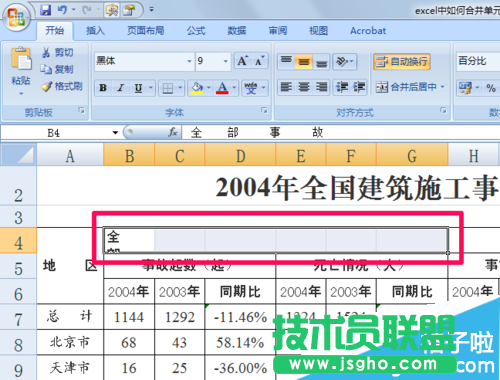500x380 pixels.
Task: Align text right
Action: coord(321,87)
